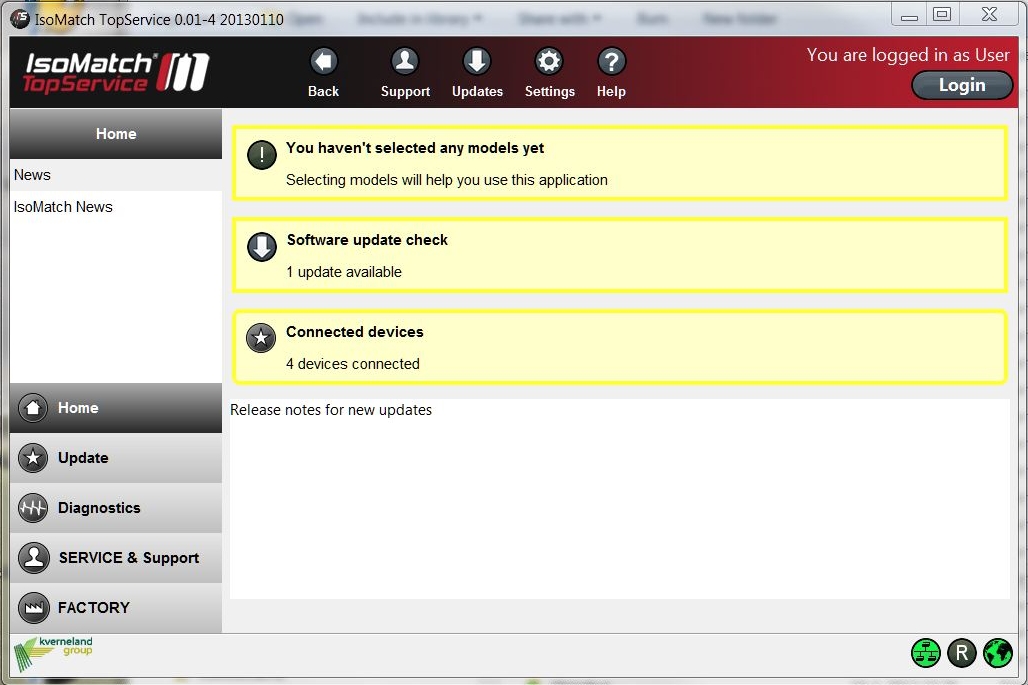The height and width of the screenshot is (685, 1028).
Task: Click the Help question mark icon
Action: click(x=611, y=63)
